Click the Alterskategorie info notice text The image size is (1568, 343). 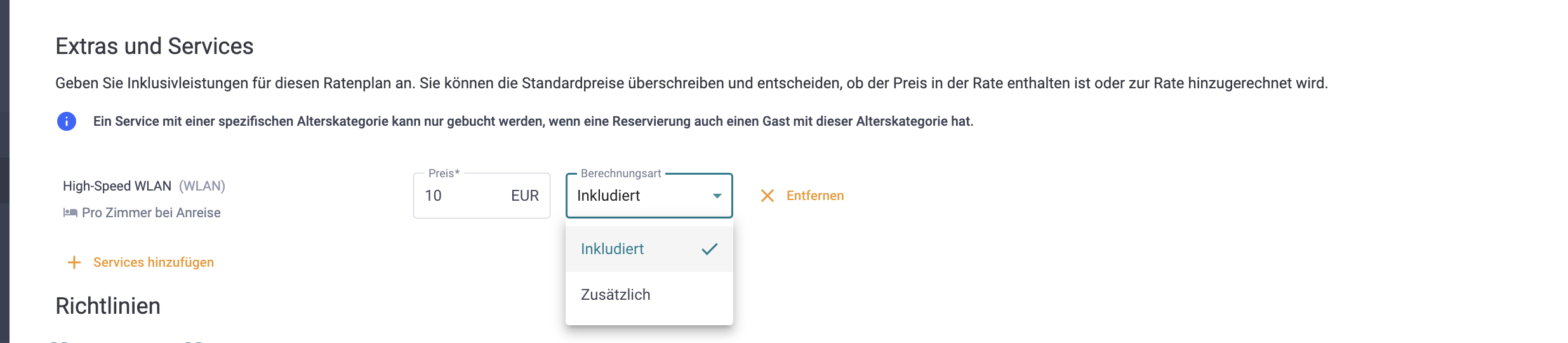(x=533, y=121)
